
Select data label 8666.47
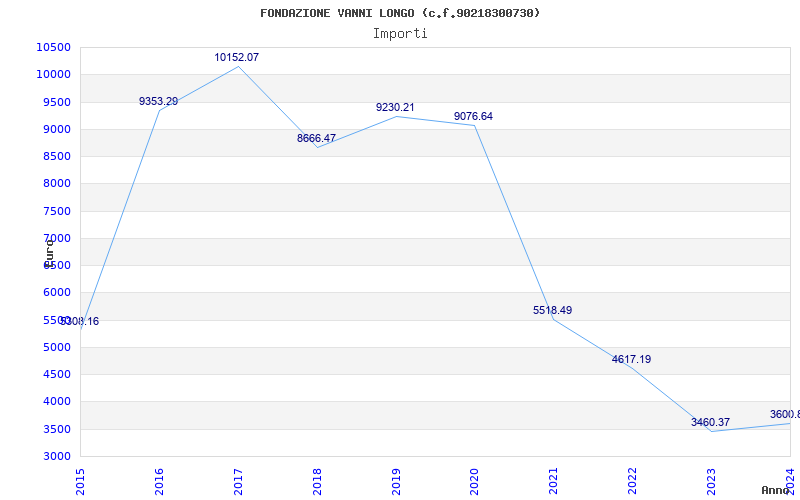(x=316, y=138)
